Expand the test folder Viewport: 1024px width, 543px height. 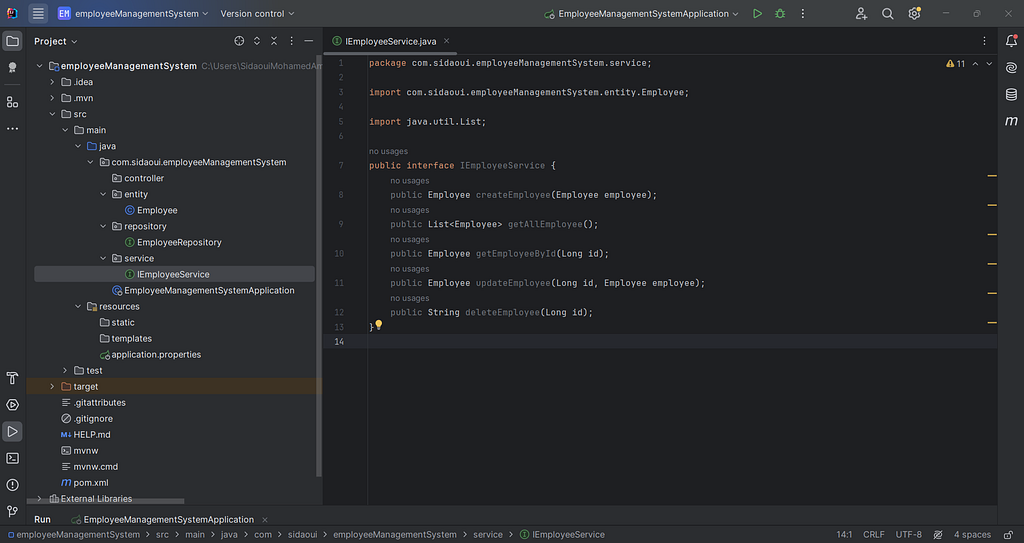[x=65, y=370]
